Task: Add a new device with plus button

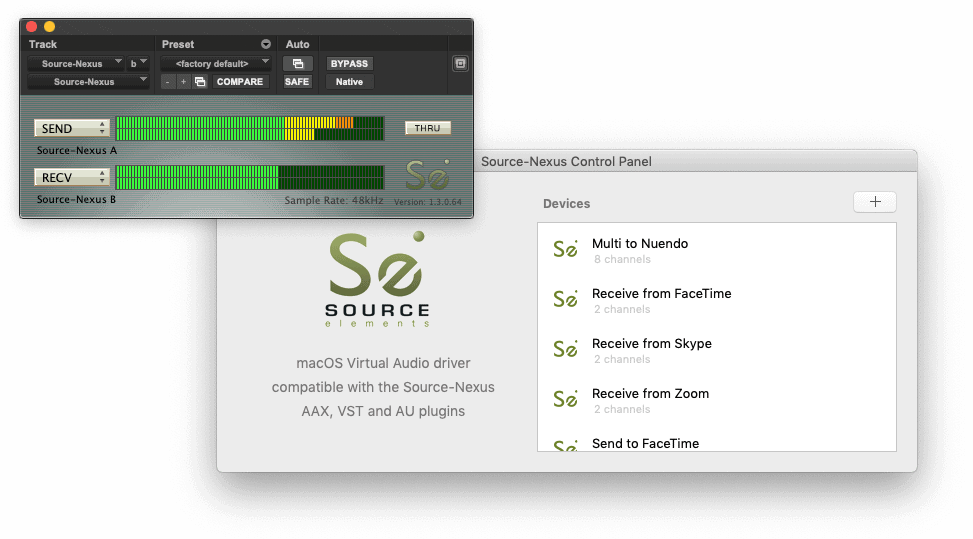Action: (x=875, y=202)
